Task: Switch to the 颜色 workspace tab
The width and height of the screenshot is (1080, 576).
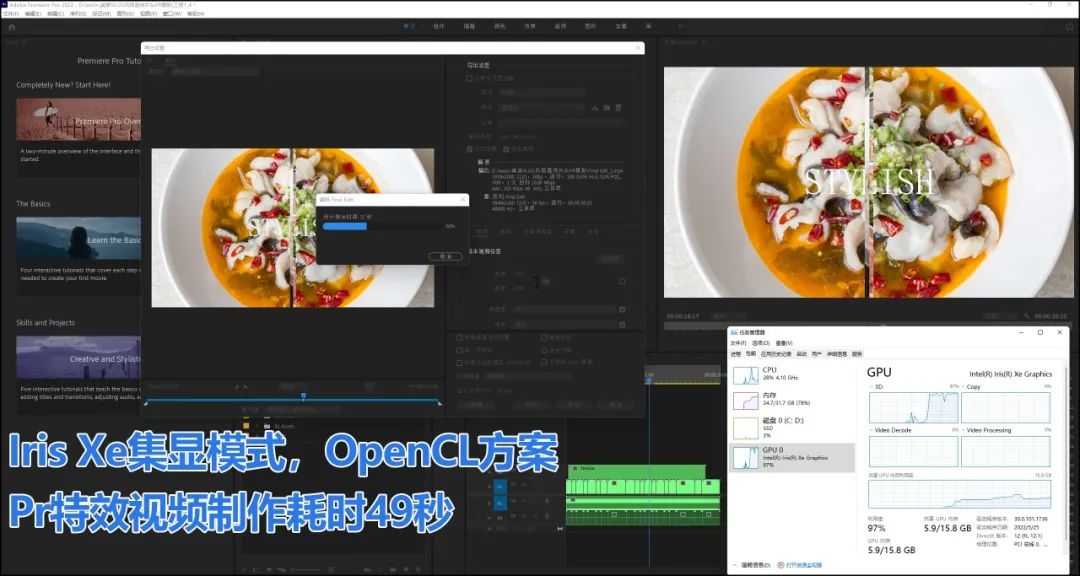Action: coord(499,26)
